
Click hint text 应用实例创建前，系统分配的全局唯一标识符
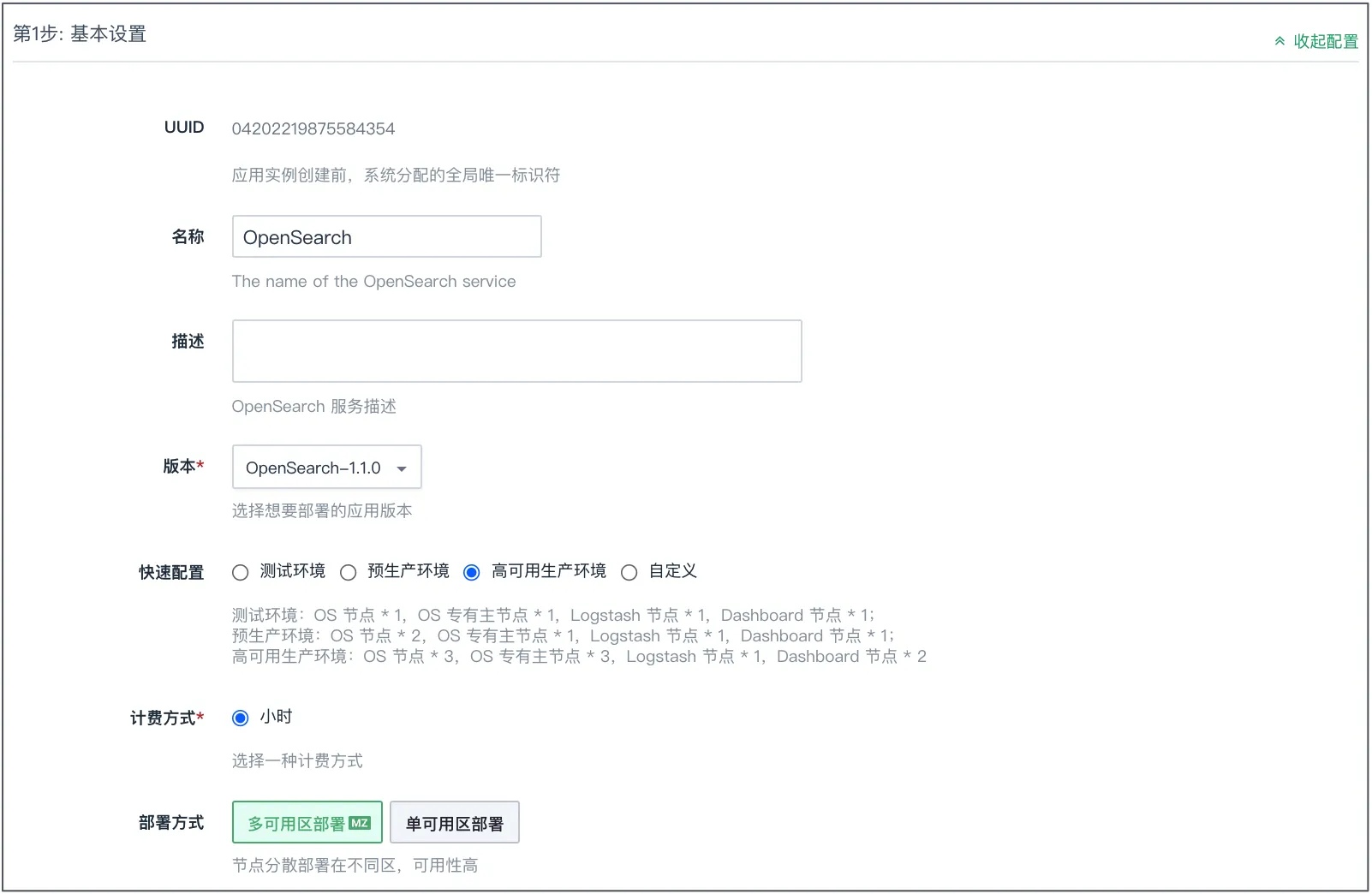point(396,175)
